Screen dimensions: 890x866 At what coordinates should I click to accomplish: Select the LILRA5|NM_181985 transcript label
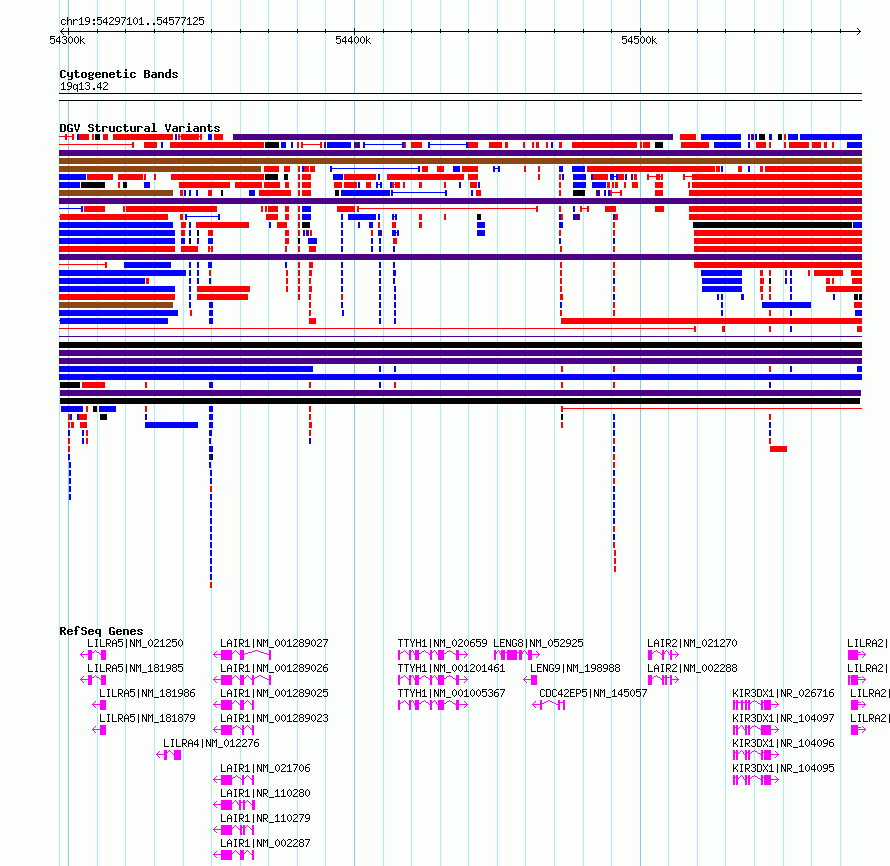click(x=135, y=669)
